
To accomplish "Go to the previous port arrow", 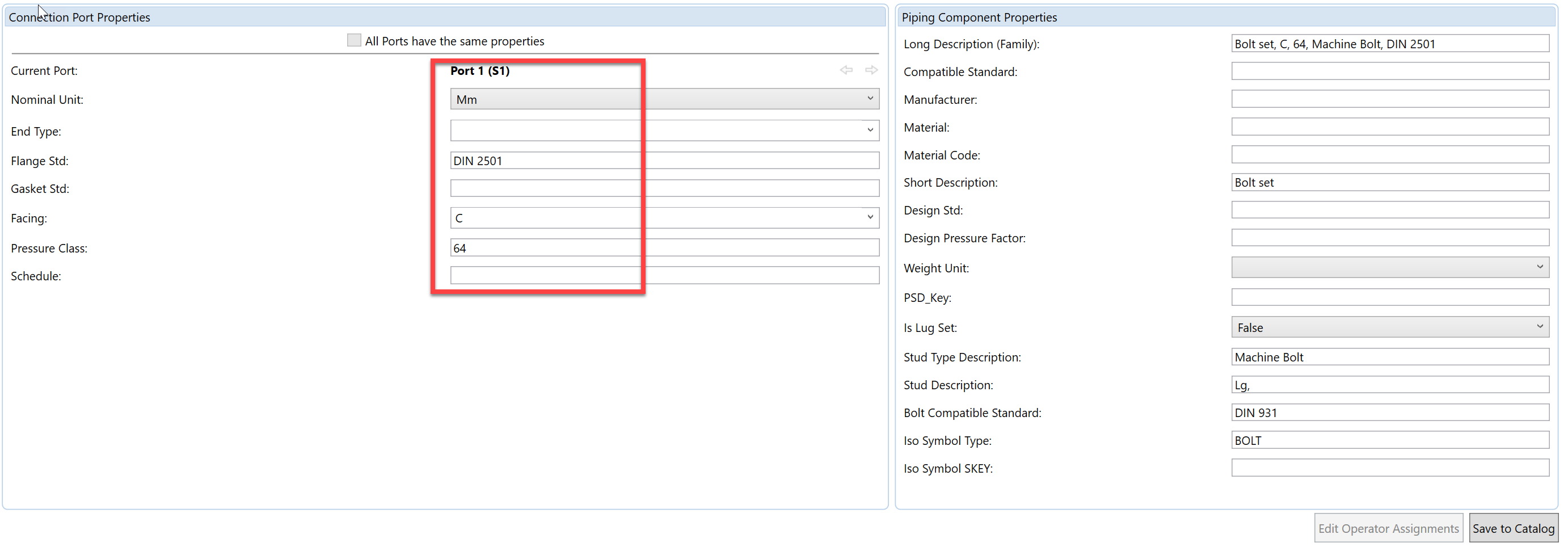I will pyautogui.click(x=846, y=70).
